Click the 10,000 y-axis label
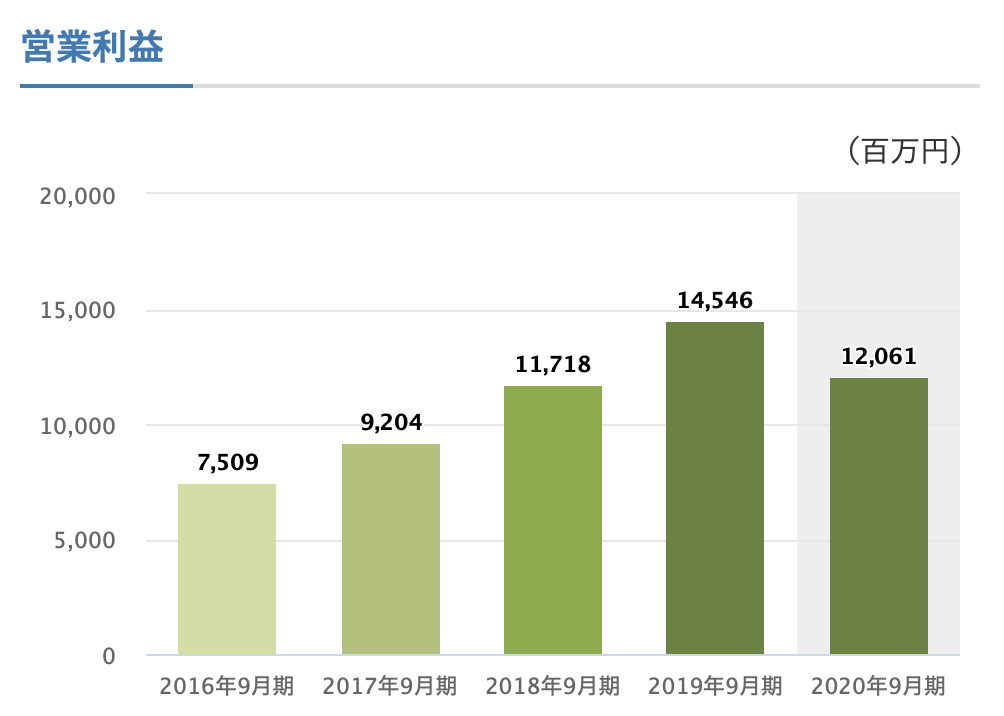Screen dimensions: 1004x716 pyautogui.click(x=77, y=427)
